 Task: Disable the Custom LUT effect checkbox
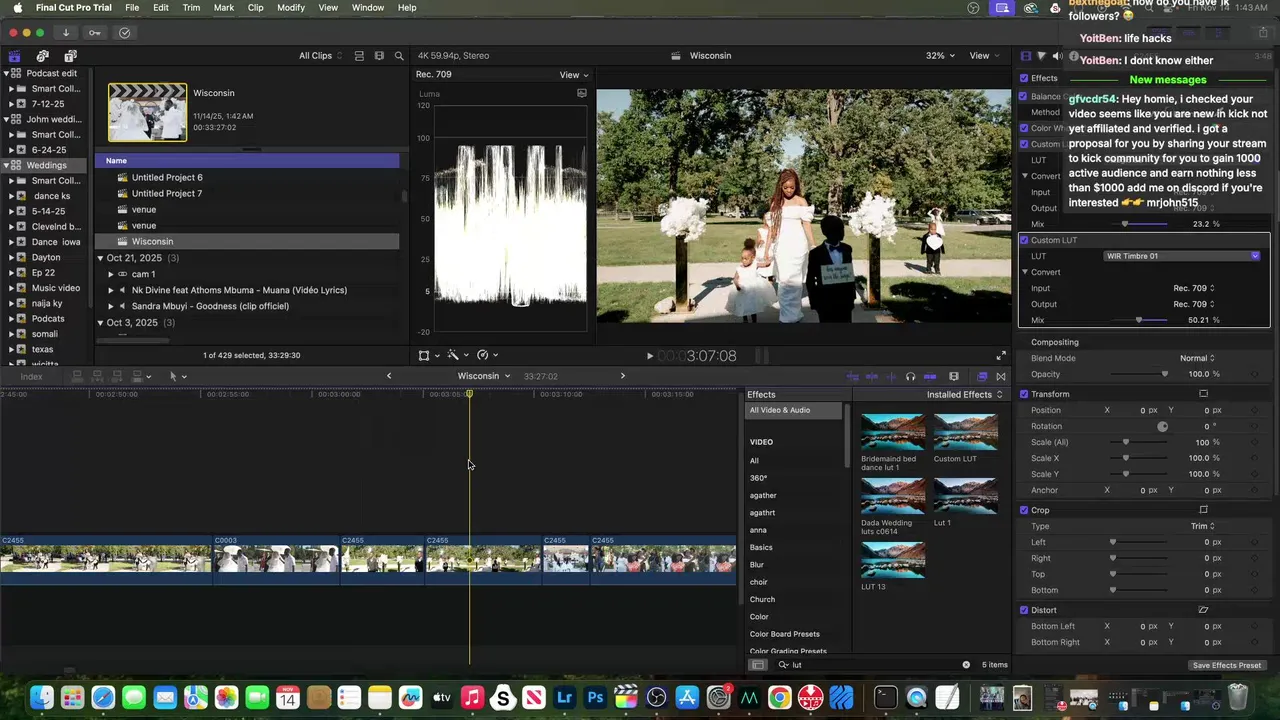tap(1024, 240)
